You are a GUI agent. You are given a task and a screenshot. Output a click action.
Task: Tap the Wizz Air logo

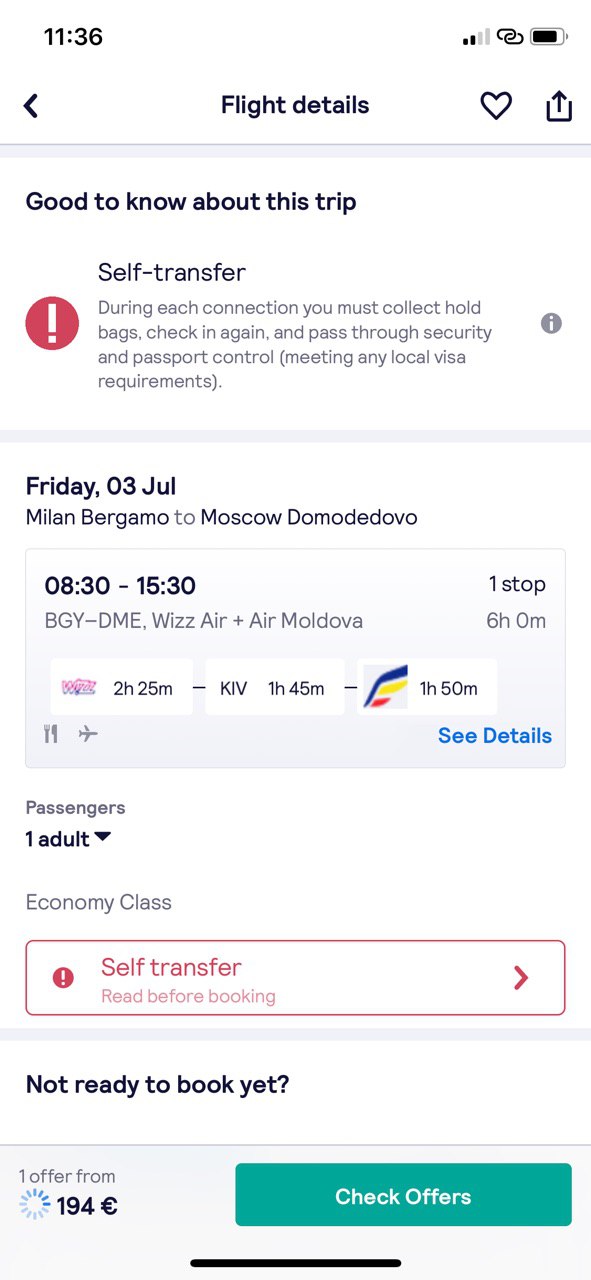click(79, 688)
